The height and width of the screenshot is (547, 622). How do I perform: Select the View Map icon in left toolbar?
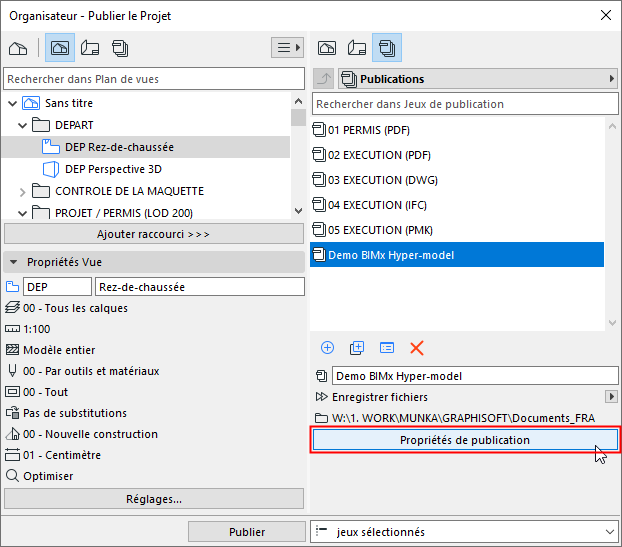tap(60, 48)
